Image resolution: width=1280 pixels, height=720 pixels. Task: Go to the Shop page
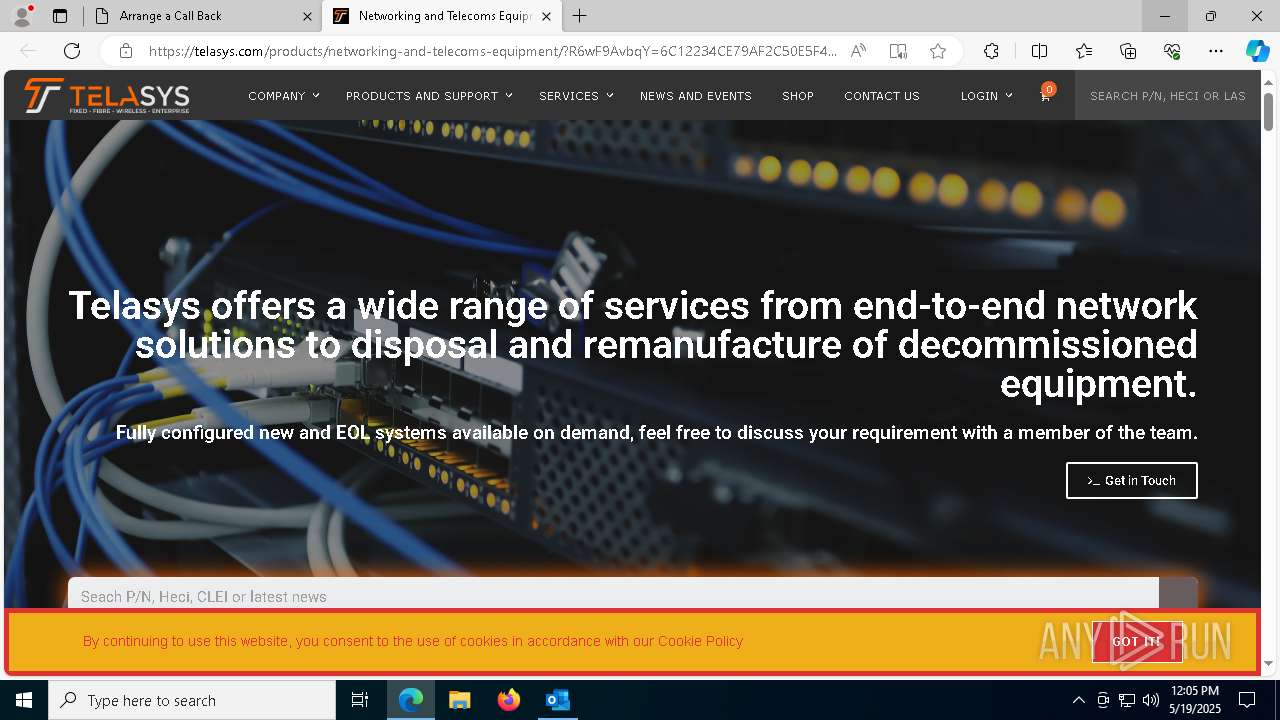(x=798, y=96)
